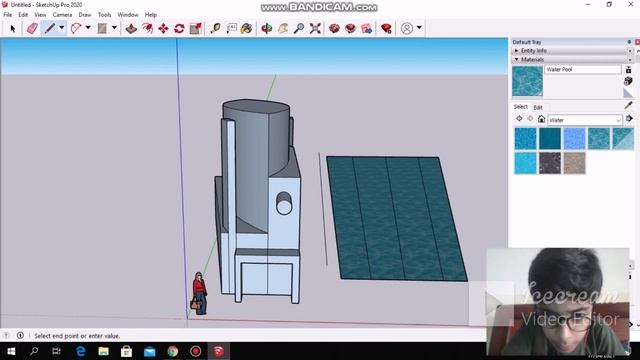
Task: Select the Rotate tool
Action: [x=179, y=28]
